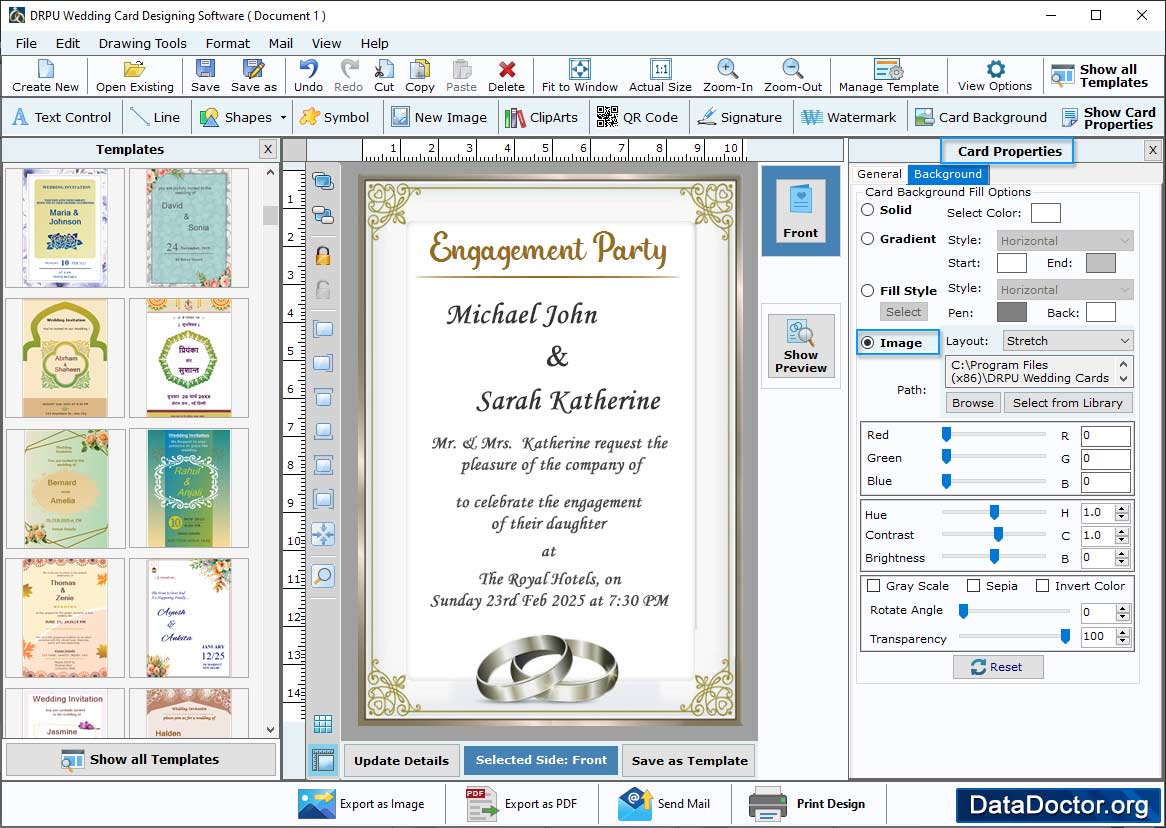Click the Hue slider
1166x828 pixels.
click(993, 512)
